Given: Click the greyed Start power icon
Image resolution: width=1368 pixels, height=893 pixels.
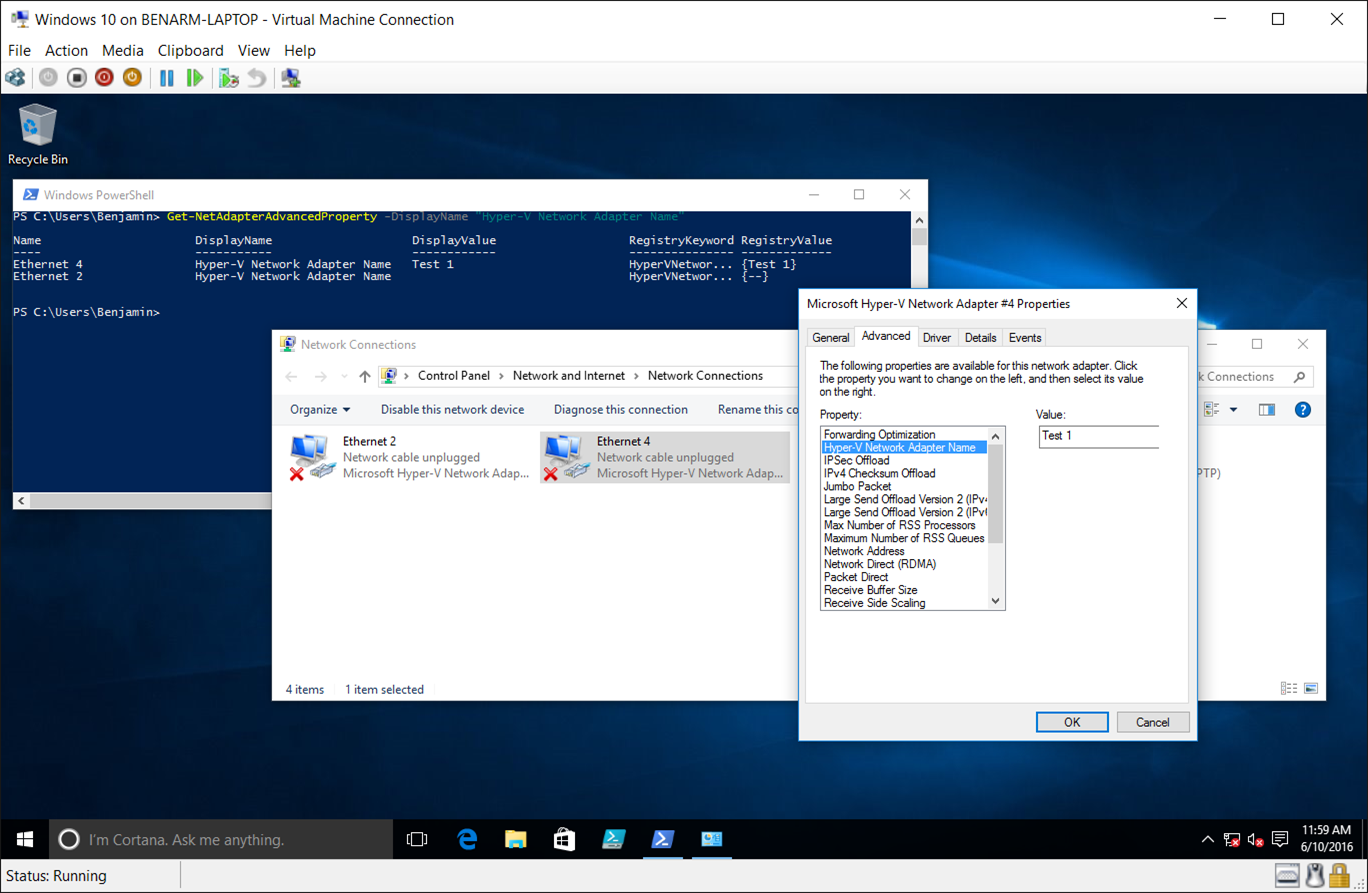Looking at the screenshot, I should 48,77.
